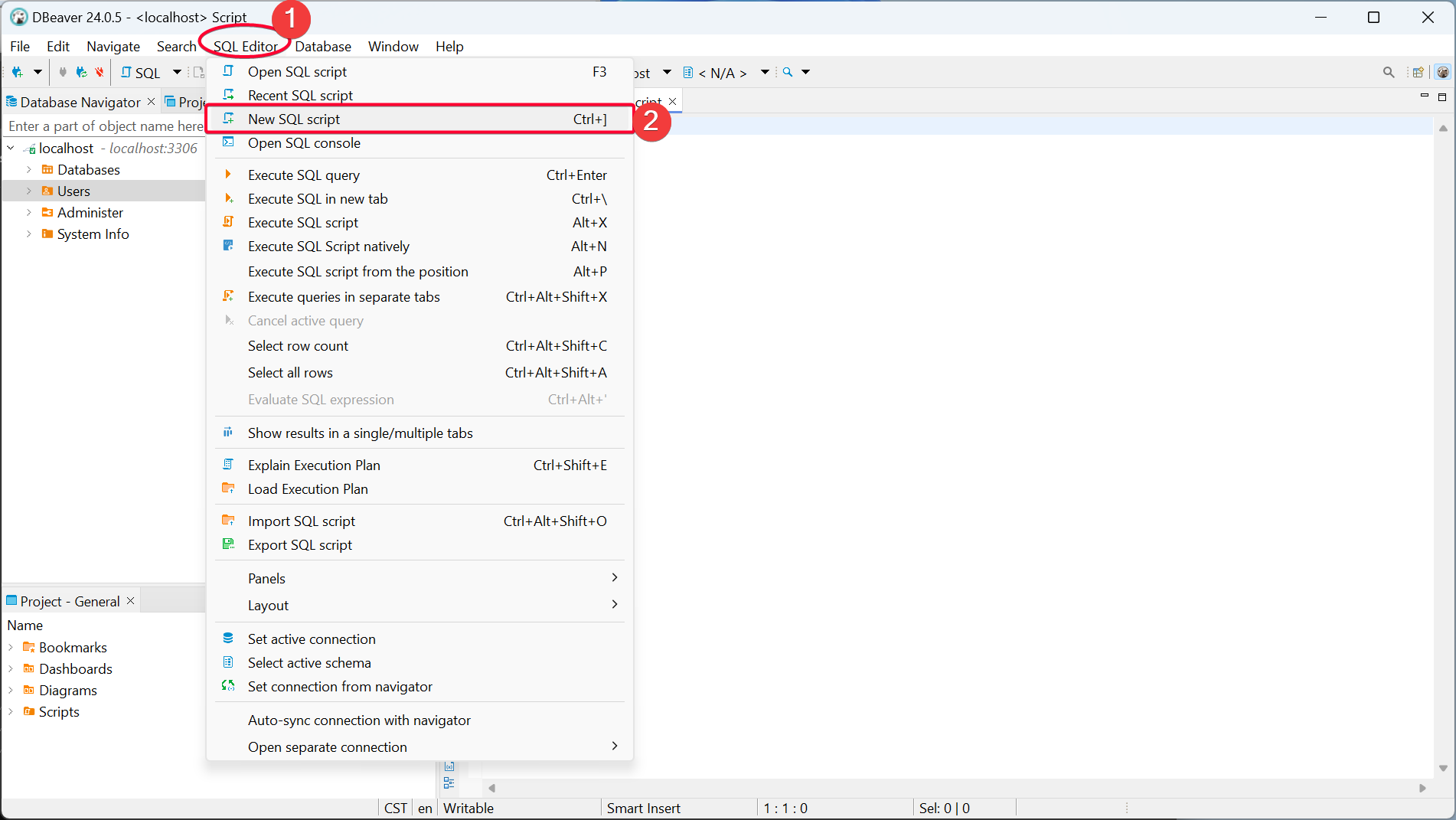This screenshot has height=820, width=1456.
Task: Close the Script editor tab
Action: tap(673, 101)
